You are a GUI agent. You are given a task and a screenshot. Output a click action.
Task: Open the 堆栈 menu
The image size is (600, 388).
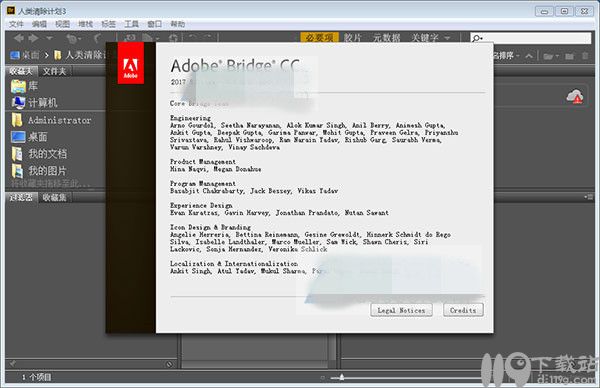click(x=85, y=24)
